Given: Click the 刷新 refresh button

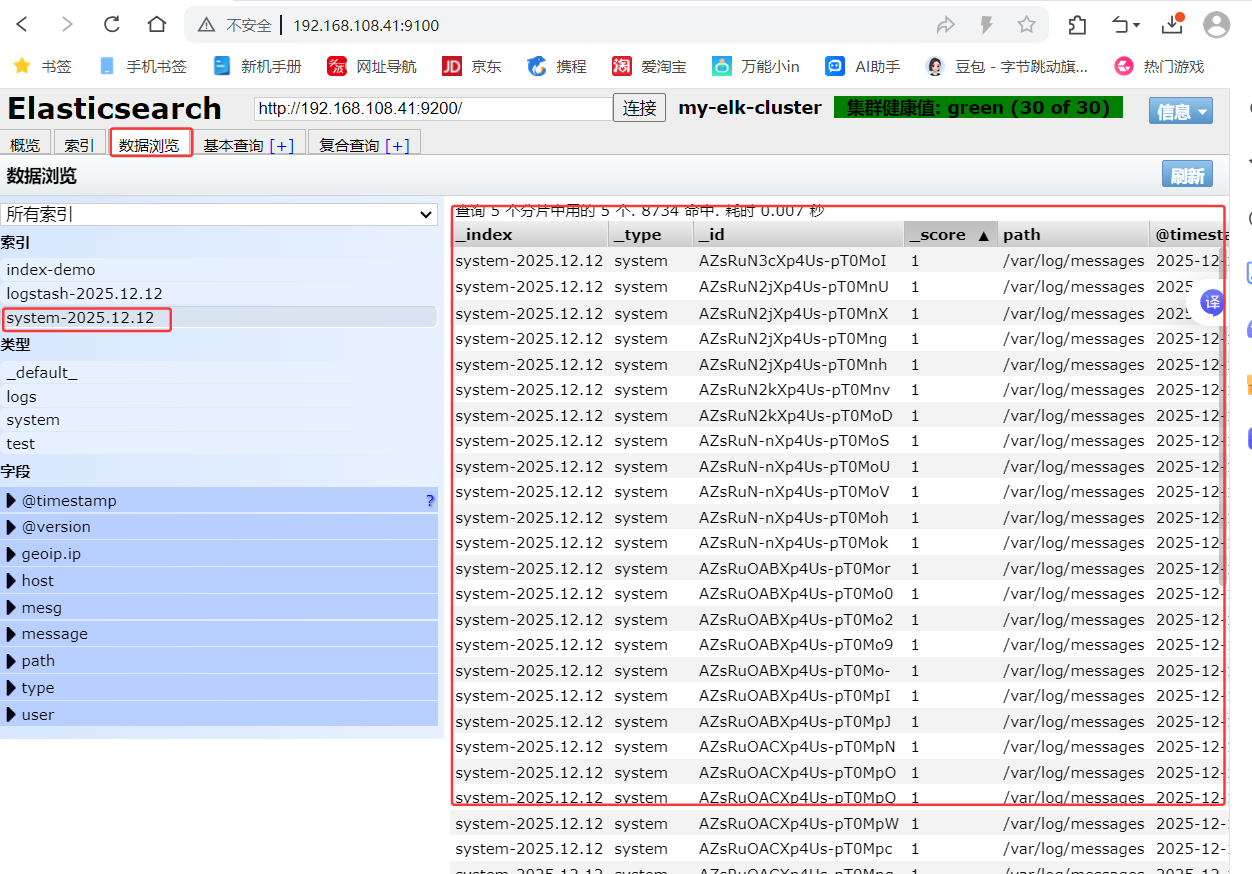Looking at the screenshot, I should pyautogui.click(x=1187, y=175).
